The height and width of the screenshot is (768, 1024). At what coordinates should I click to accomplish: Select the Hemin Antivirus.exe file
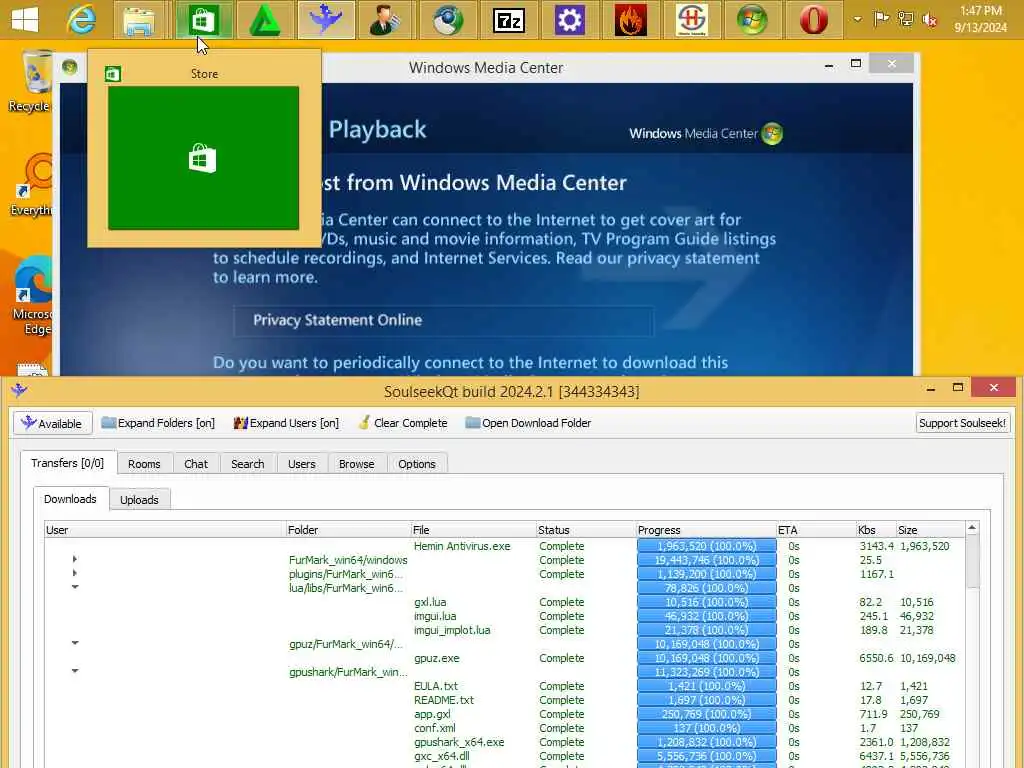coord(462,546)
